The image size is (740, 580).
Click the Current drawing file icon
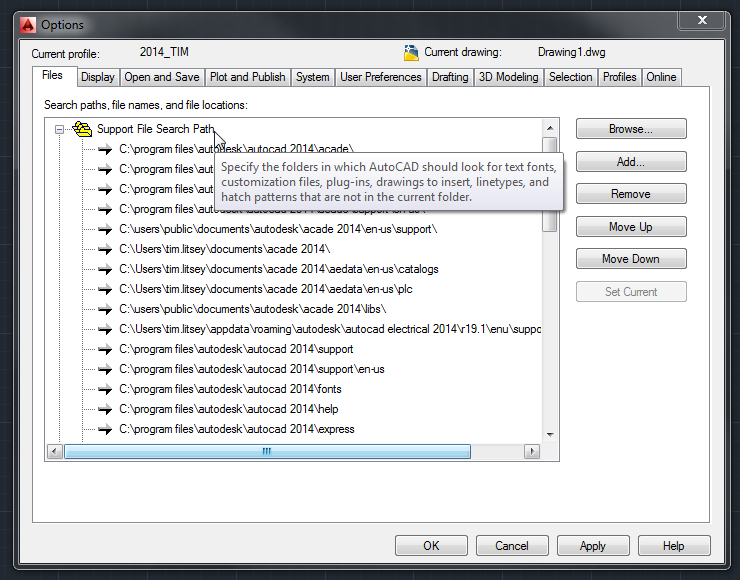411,53
